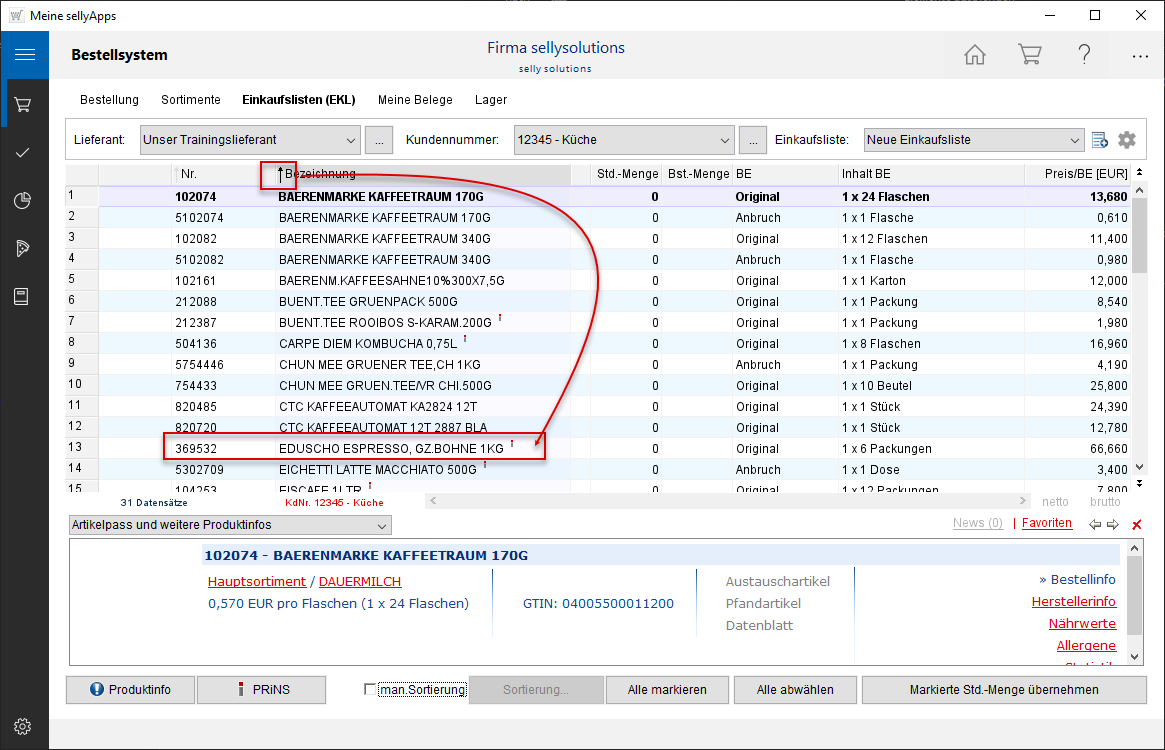Open the Meine Belege tab

(415, 100)
